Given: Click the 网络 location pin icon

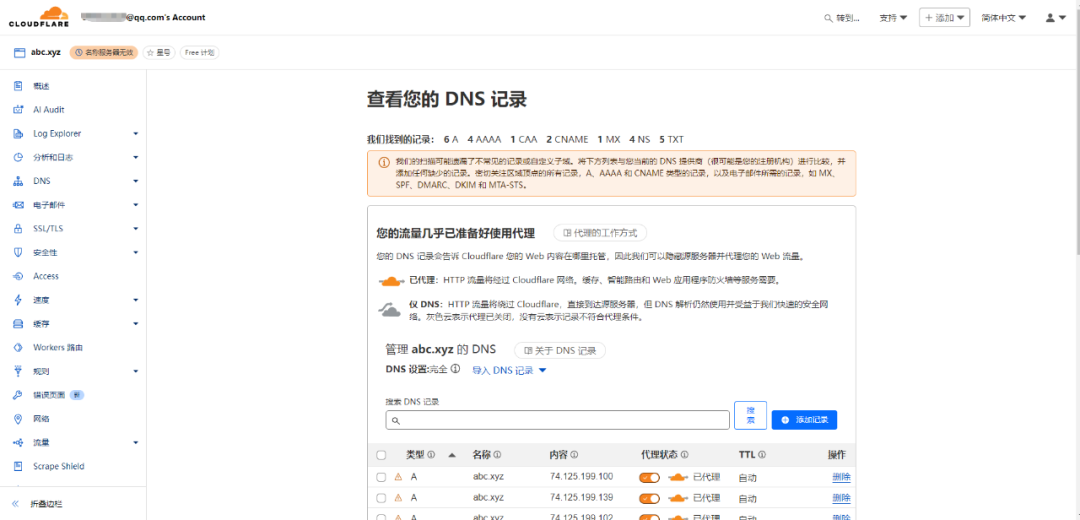Looking at the screenshot, I should (19, 419).
